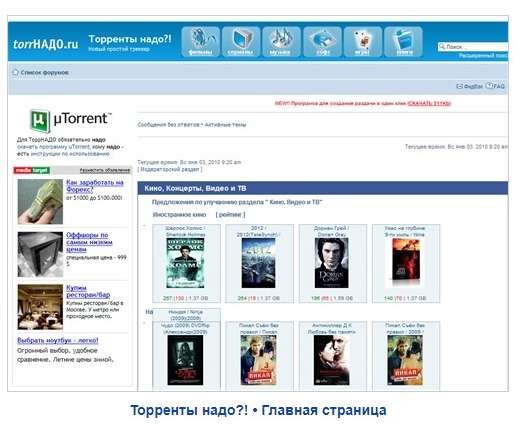Click the Торренты надо?! header slogan
526x424 pixels.
130,39
